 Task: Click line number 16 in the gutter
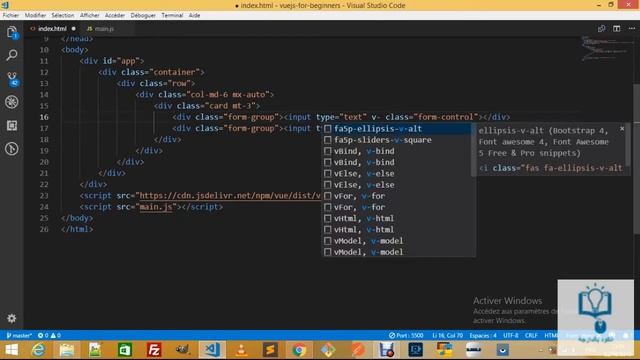[44, 117]
